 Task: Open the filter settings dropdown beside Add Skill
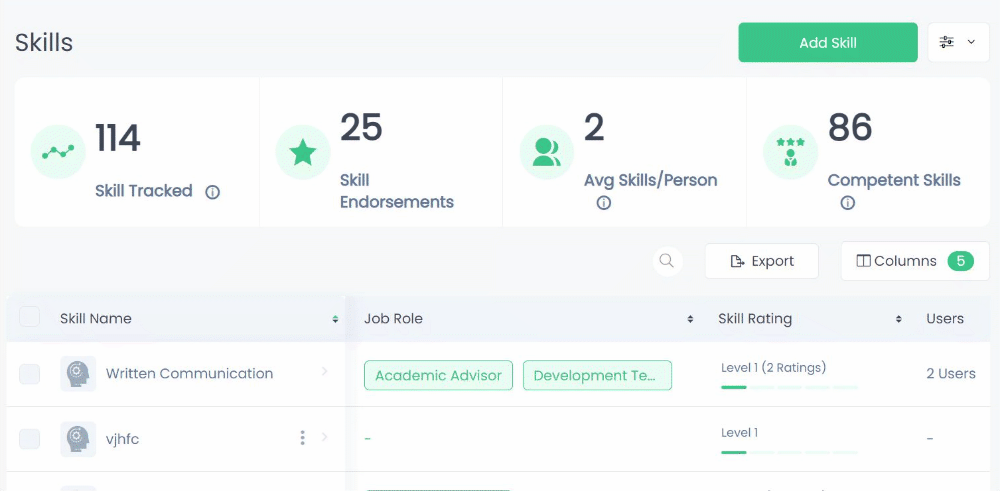(958, 43)
